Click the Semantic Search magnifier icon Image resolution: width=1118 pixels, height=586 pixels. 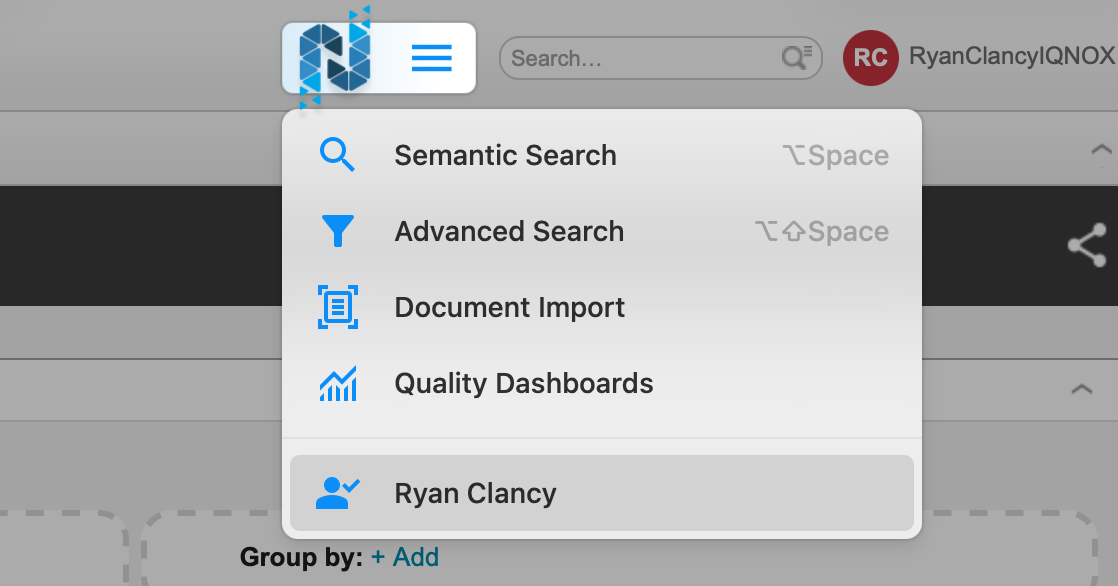[x=337, y=156]
